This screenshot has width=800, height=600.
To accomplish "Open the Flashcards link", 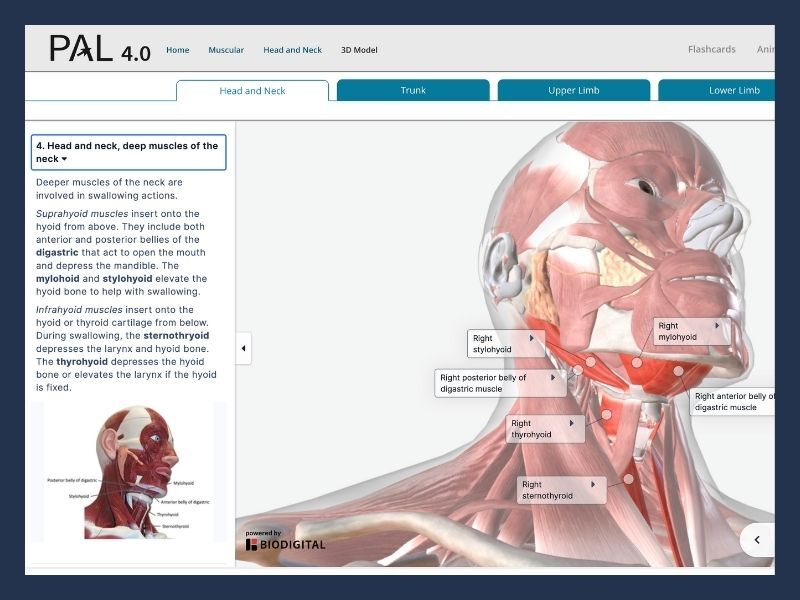I will tap(711, 50).
